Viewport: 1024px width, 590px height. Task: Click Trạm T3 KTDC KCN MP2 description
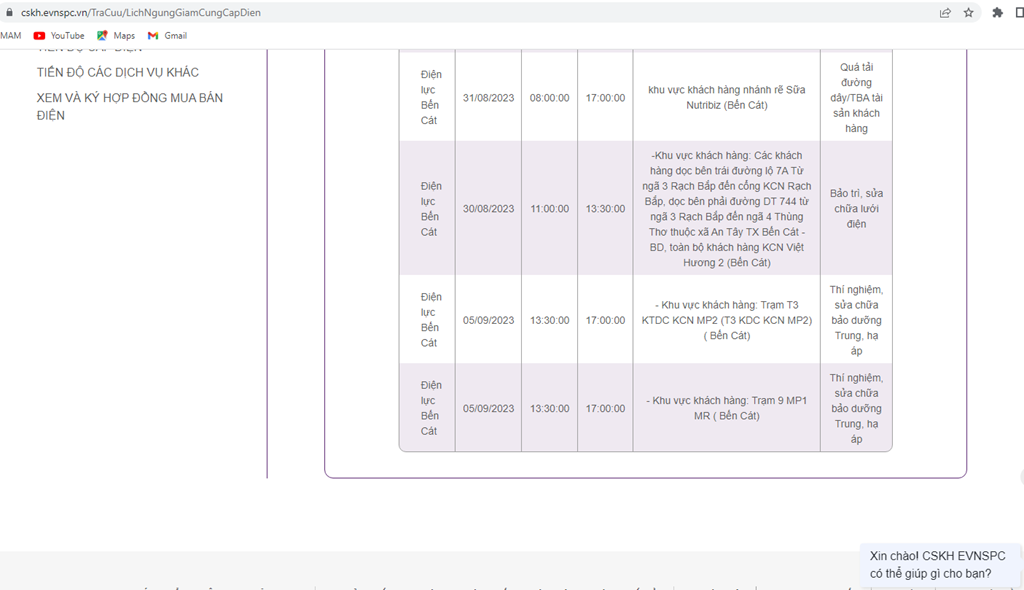[727, 320]
